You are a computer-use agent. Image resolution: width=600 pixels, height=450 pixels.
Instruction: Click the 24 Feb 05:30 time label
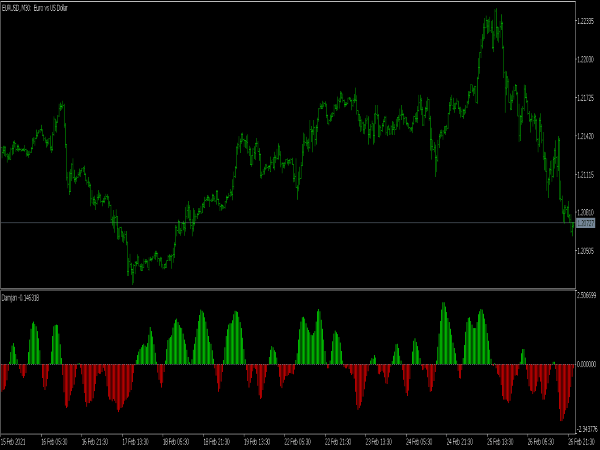coord(419,442)
